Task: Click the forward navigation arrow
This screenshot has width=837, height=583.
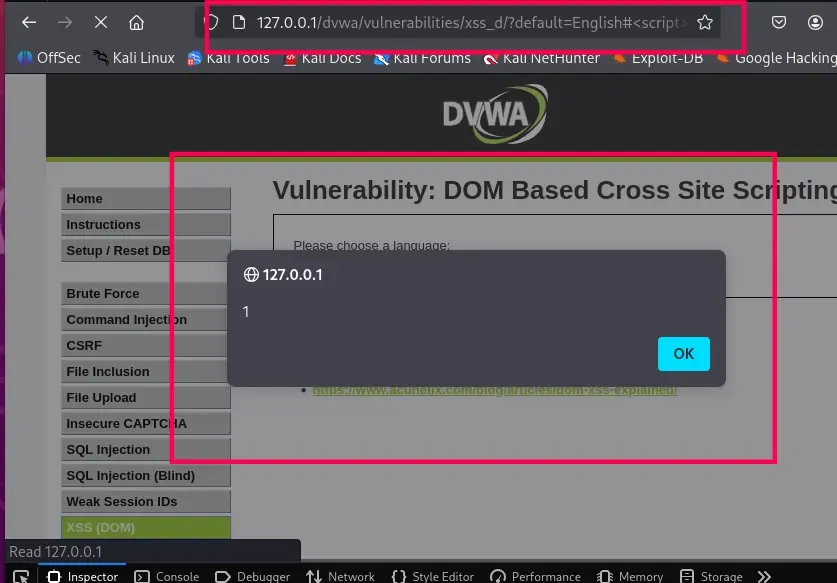Action: [65, 22]
